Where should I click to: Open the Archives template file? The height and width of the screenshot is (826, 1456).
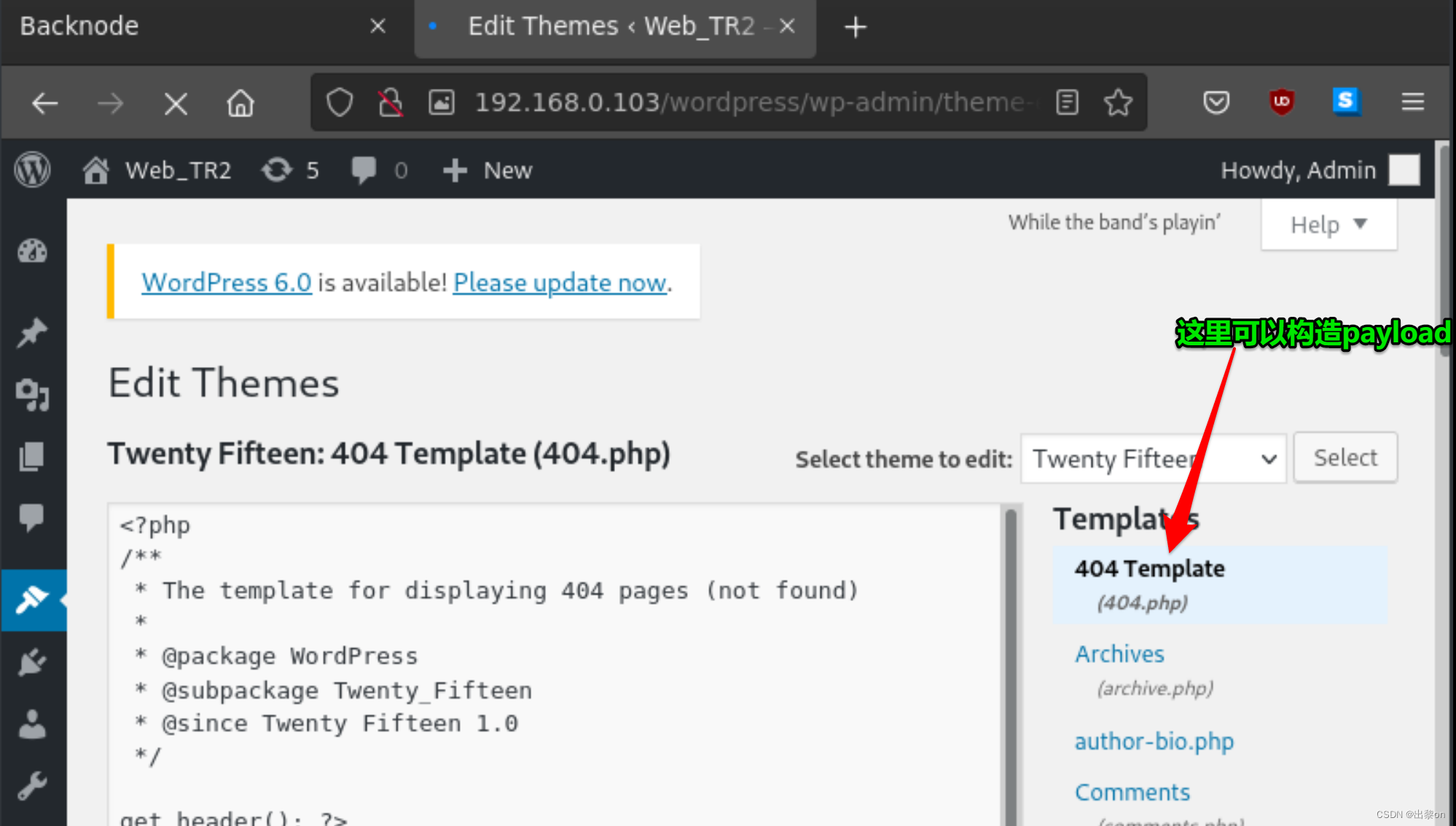(x=1119, y=654)
